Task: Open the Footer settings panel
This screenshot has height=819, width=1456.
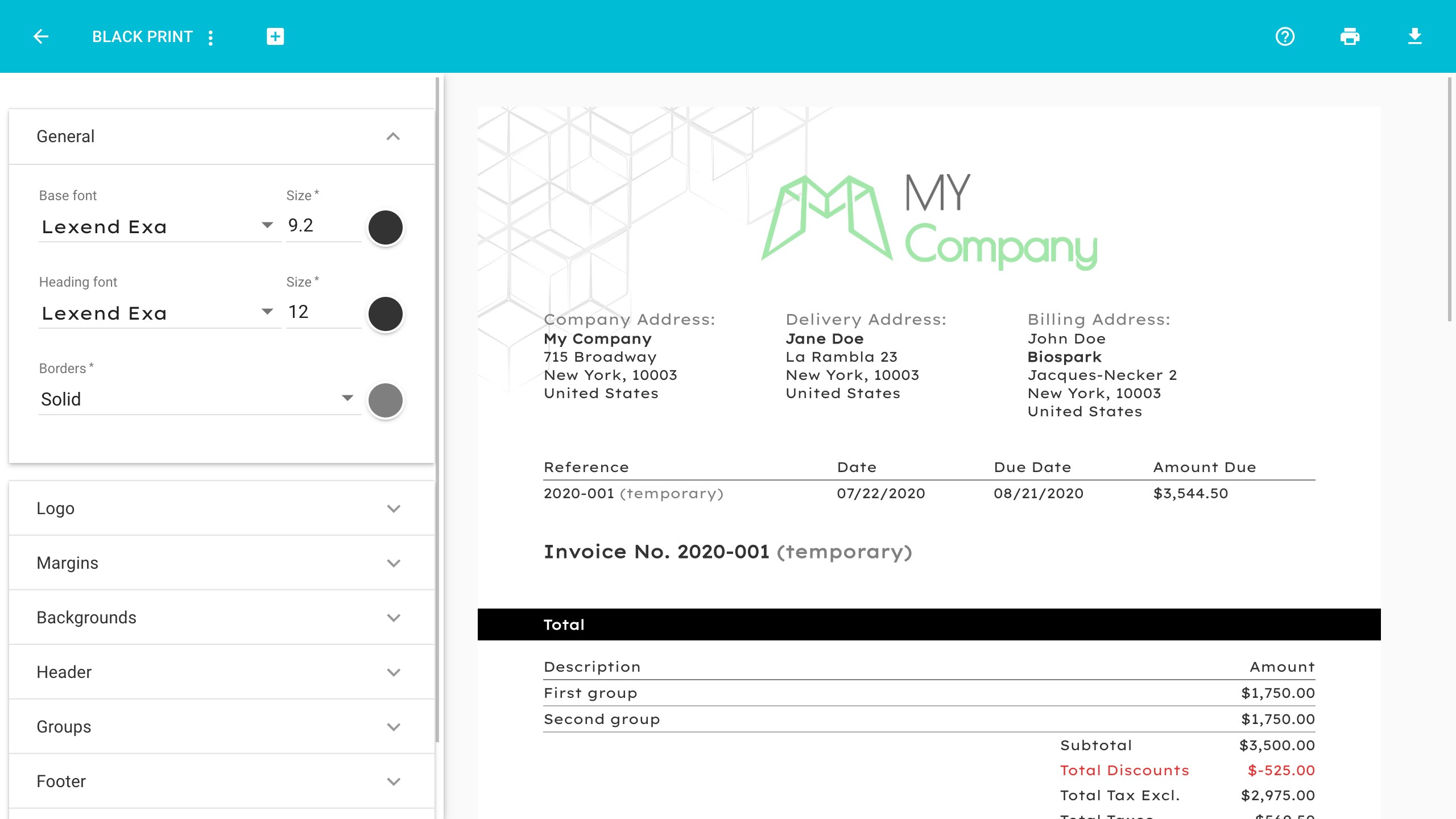Action: click(x=222, y=781)
